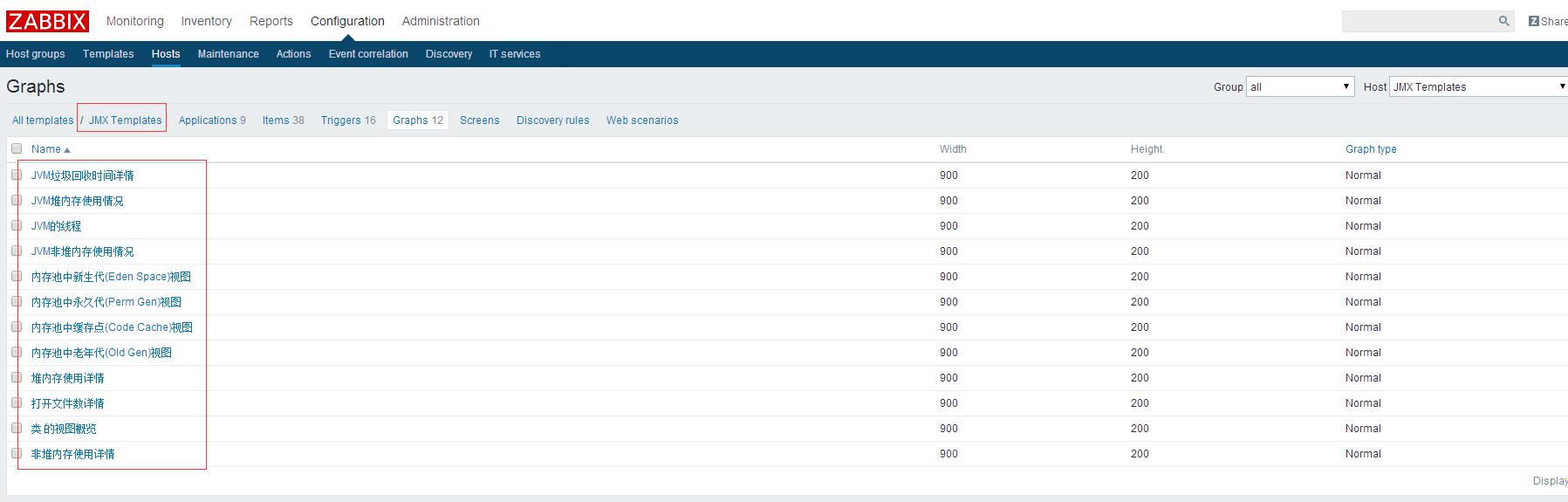Check the box for 类 的视图概览
Image resolution: width=1568 pixels, height=502 pixels.
17,428
